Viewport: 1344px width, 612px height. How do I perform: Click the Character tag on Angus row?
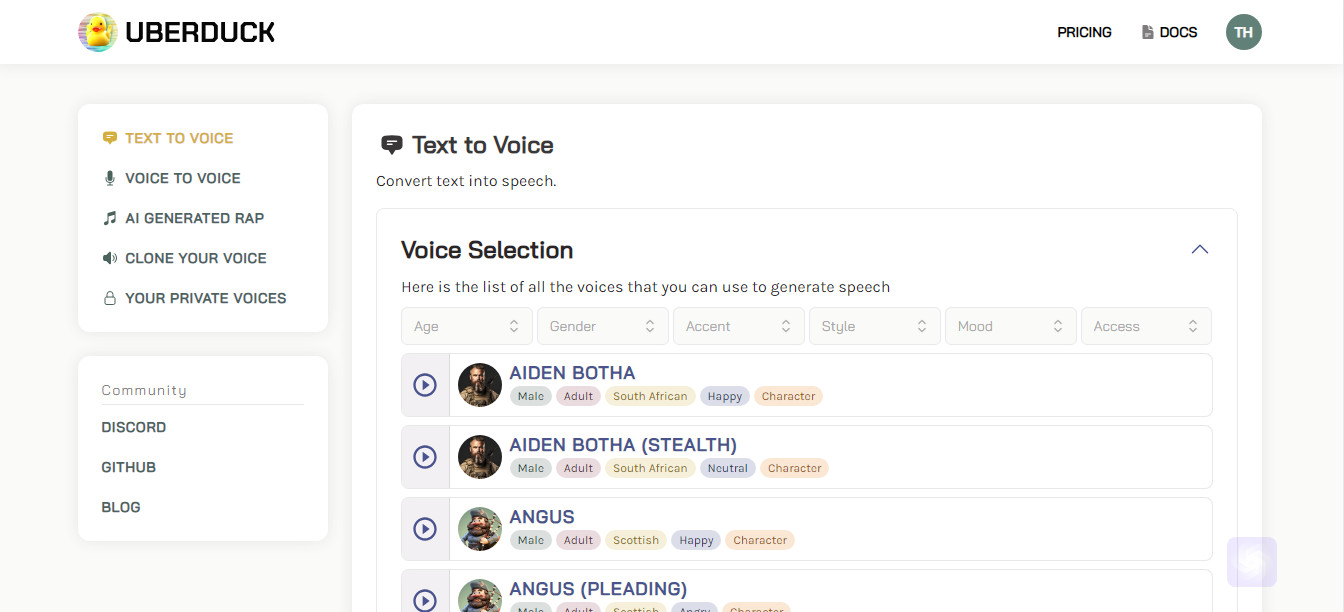tap(760, 540)
